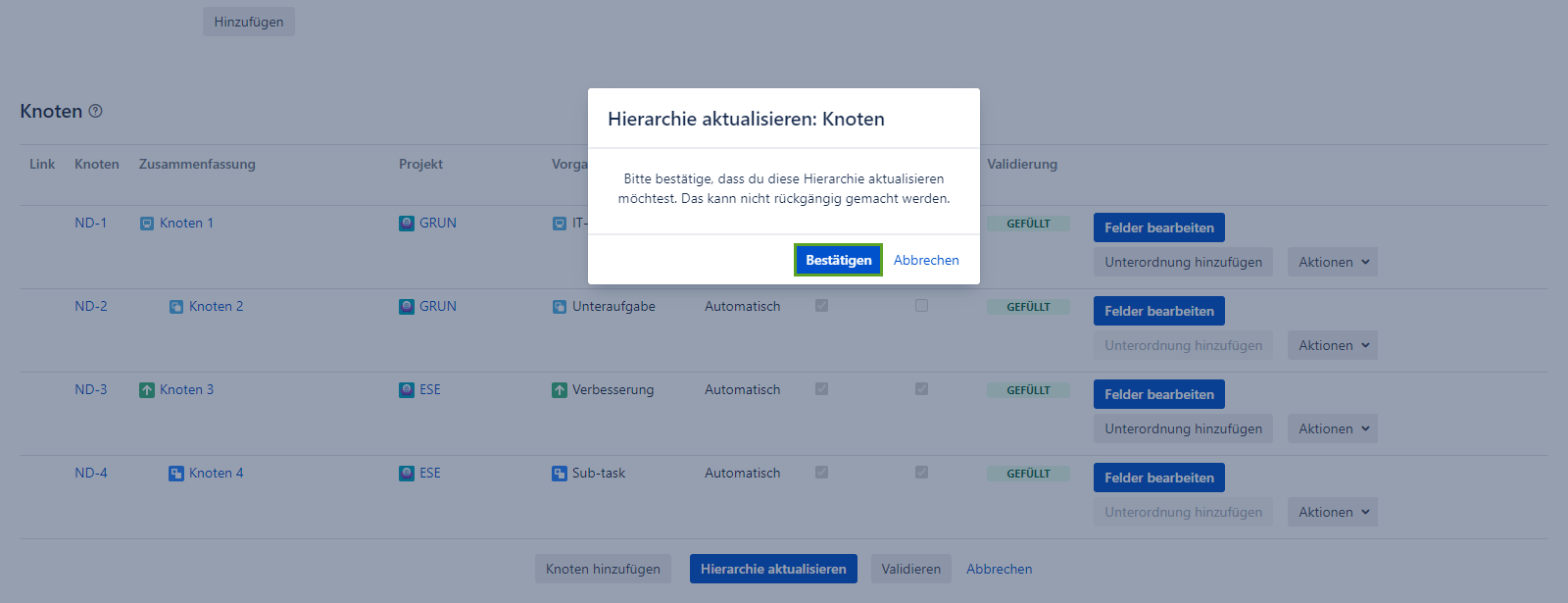Open the Aktionen menu for ND-4
The image size is (1568, 603).
tap(1332, 512)
